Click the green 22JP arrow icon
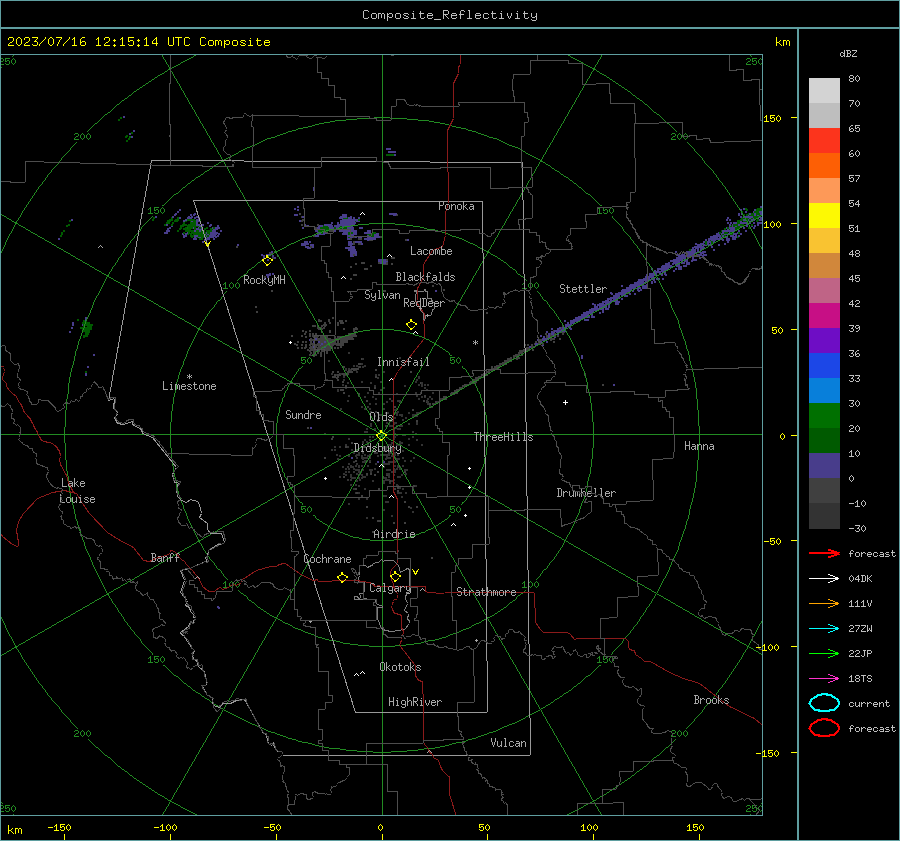 pos(824,653)
